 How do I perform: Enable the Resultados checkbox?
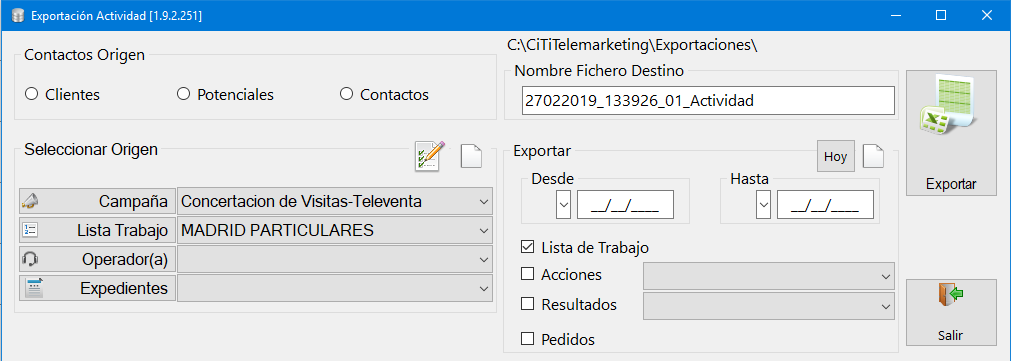[x=527, y=304]
